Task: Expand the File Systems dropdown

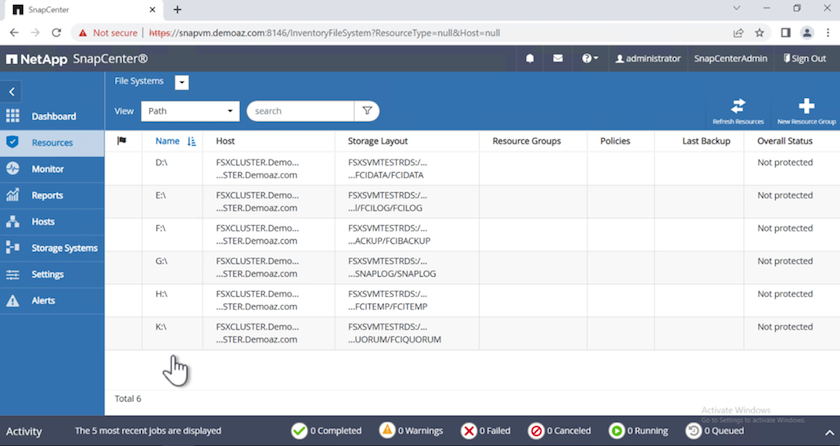Action: pyautogui.click(x=181, y=82)
